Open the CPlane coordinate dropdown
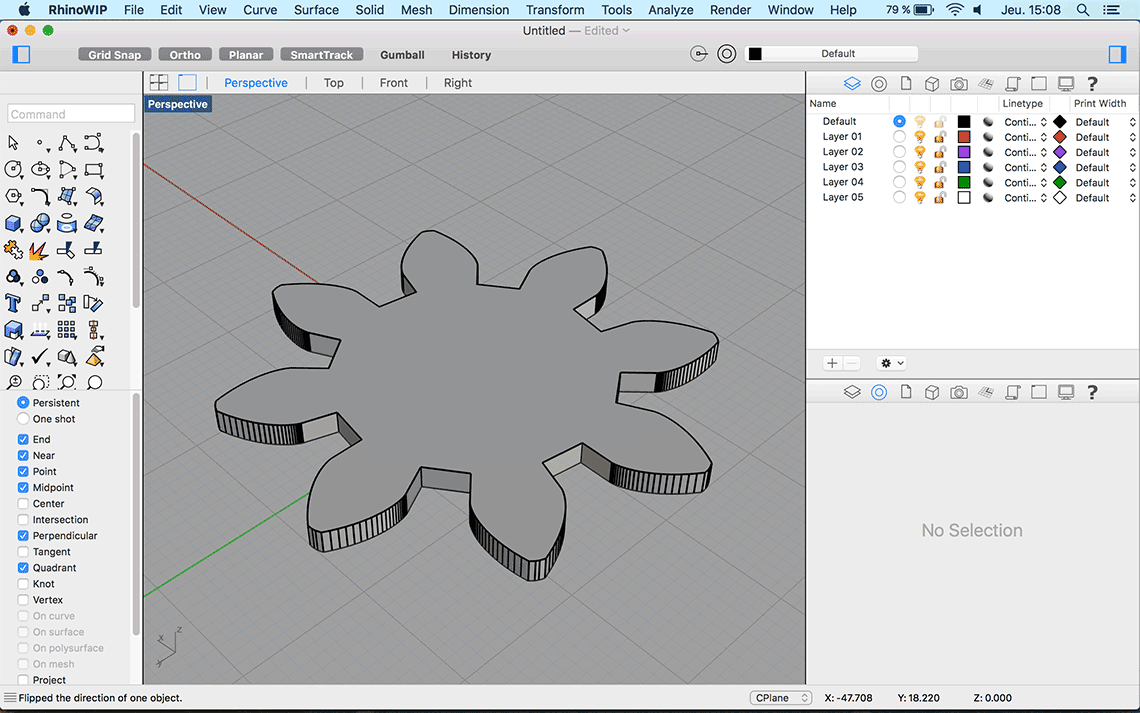The image size is (1140, 713). coord(780,698)
